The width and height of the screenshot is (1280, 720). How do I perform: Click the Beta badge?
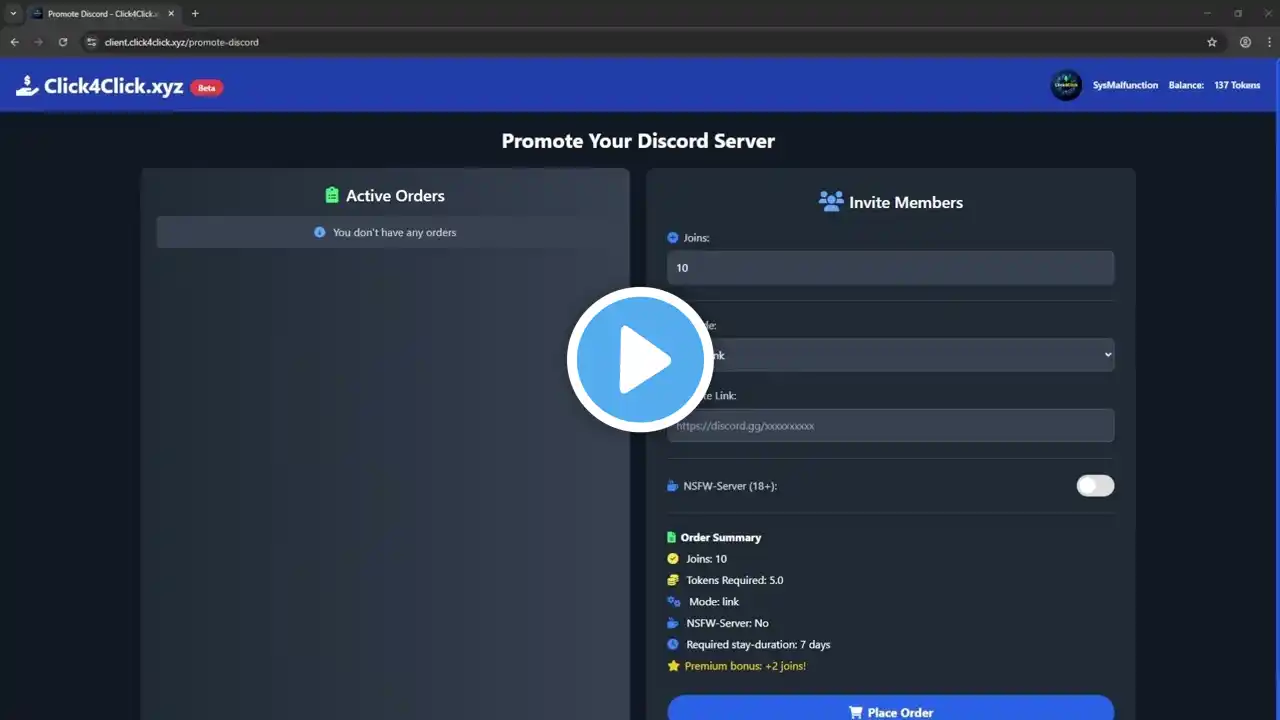[x=206, y=87]
